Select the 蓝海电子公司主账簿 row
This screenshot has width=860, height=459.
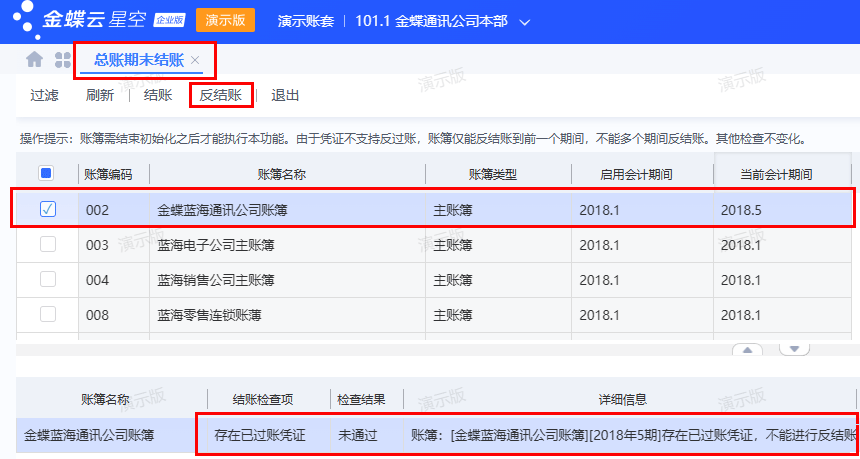(x=215, y=245)
